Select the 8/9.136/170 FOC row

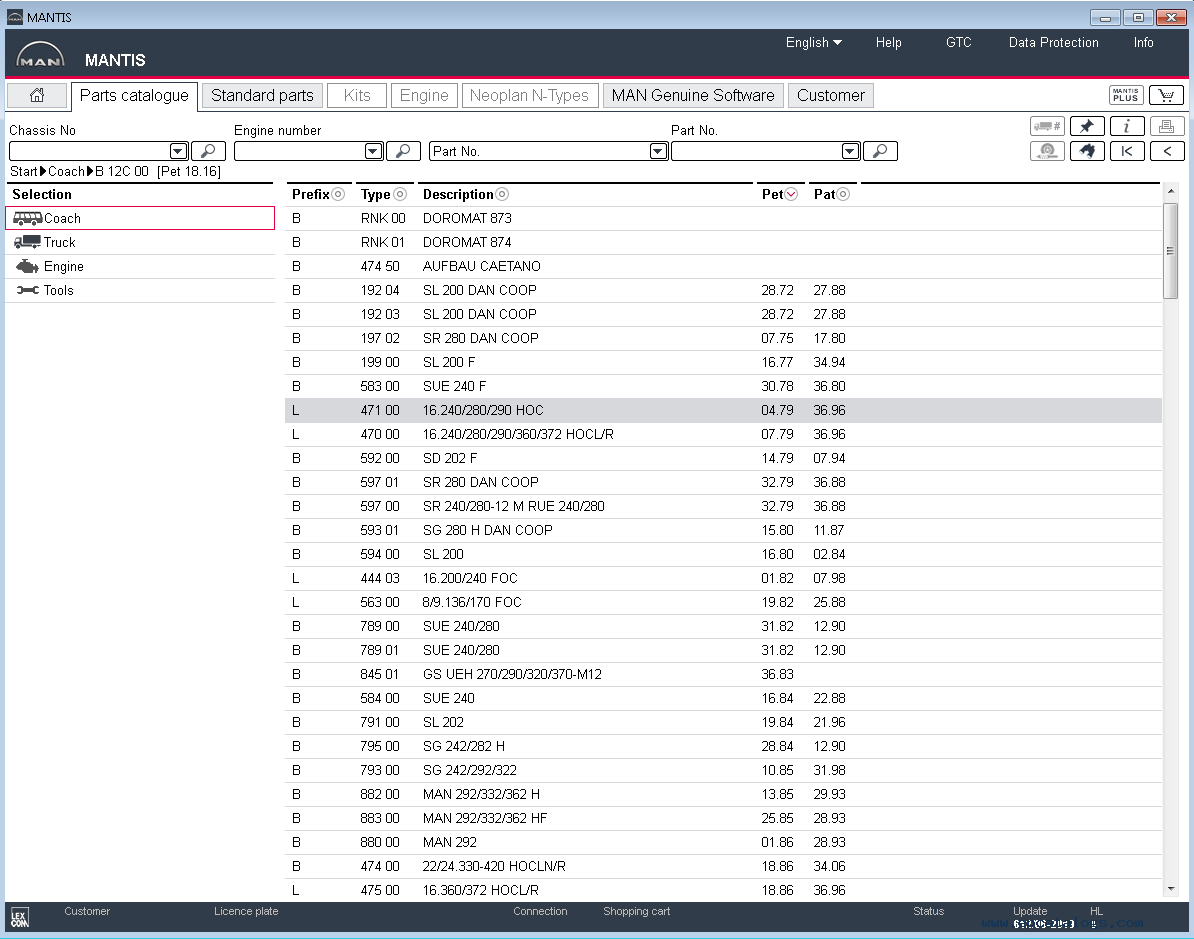pyautogui.click(x=723, y=602)
